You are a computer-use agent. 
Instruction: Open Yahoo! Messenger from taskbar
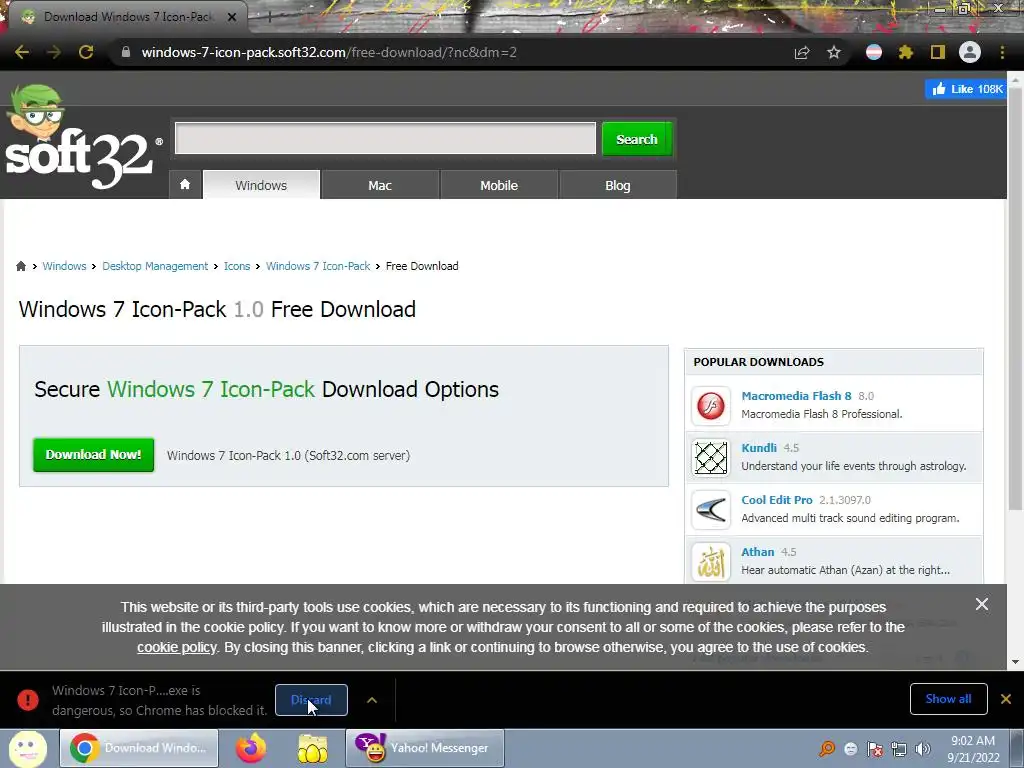click(424, 748)
